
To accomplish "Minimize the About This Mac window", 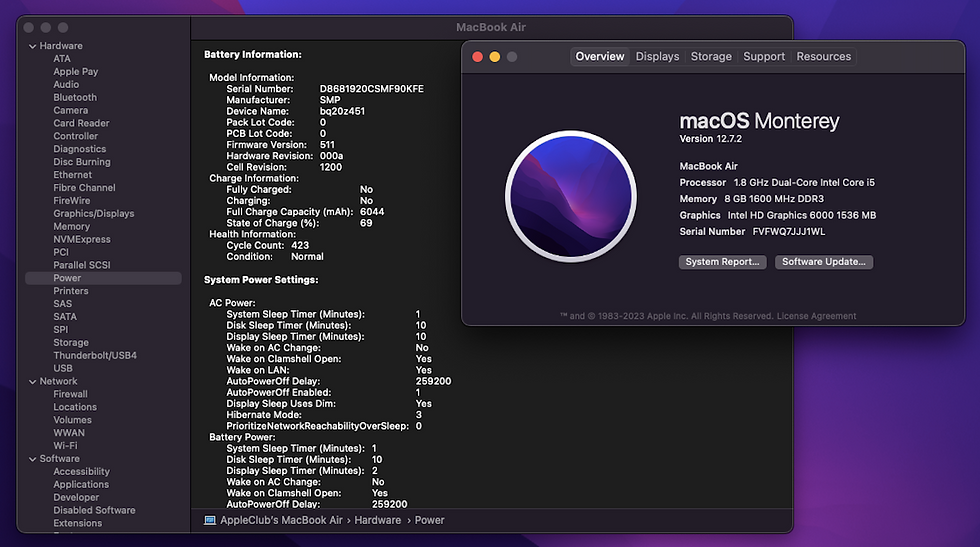I will 494,57.
